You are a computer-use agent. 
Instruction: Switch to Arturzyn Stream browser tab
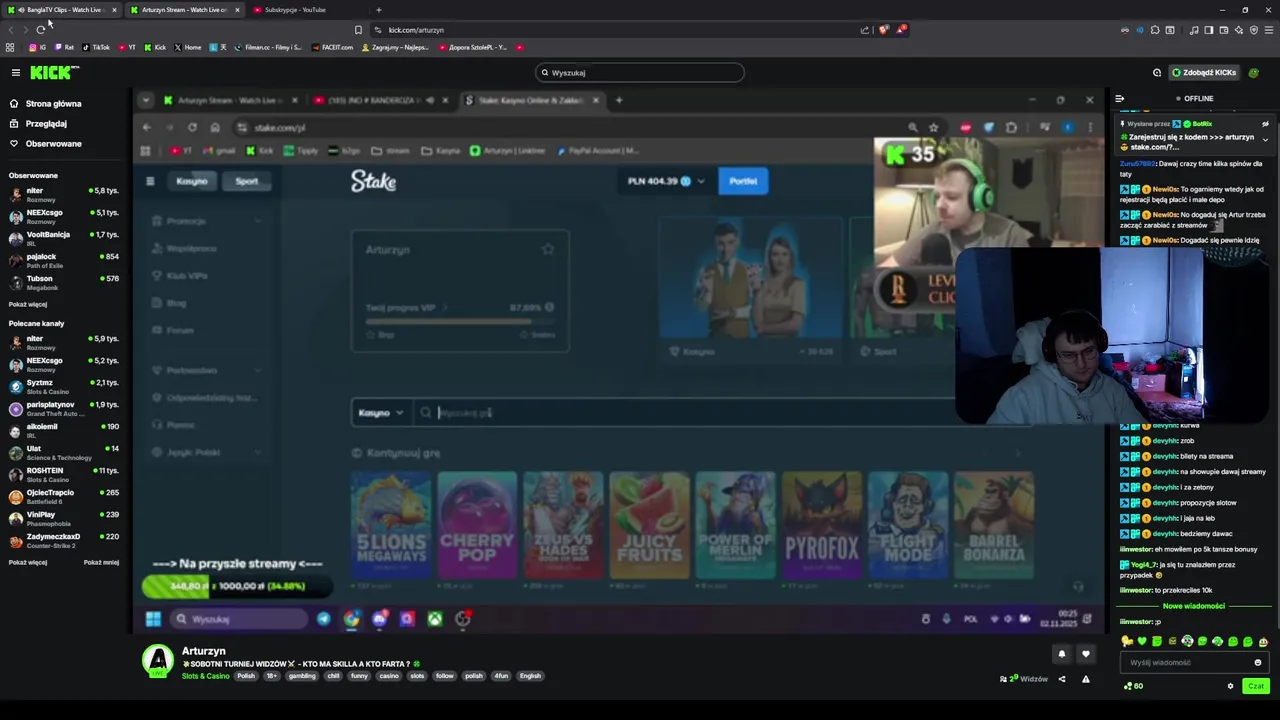[184, 10]
